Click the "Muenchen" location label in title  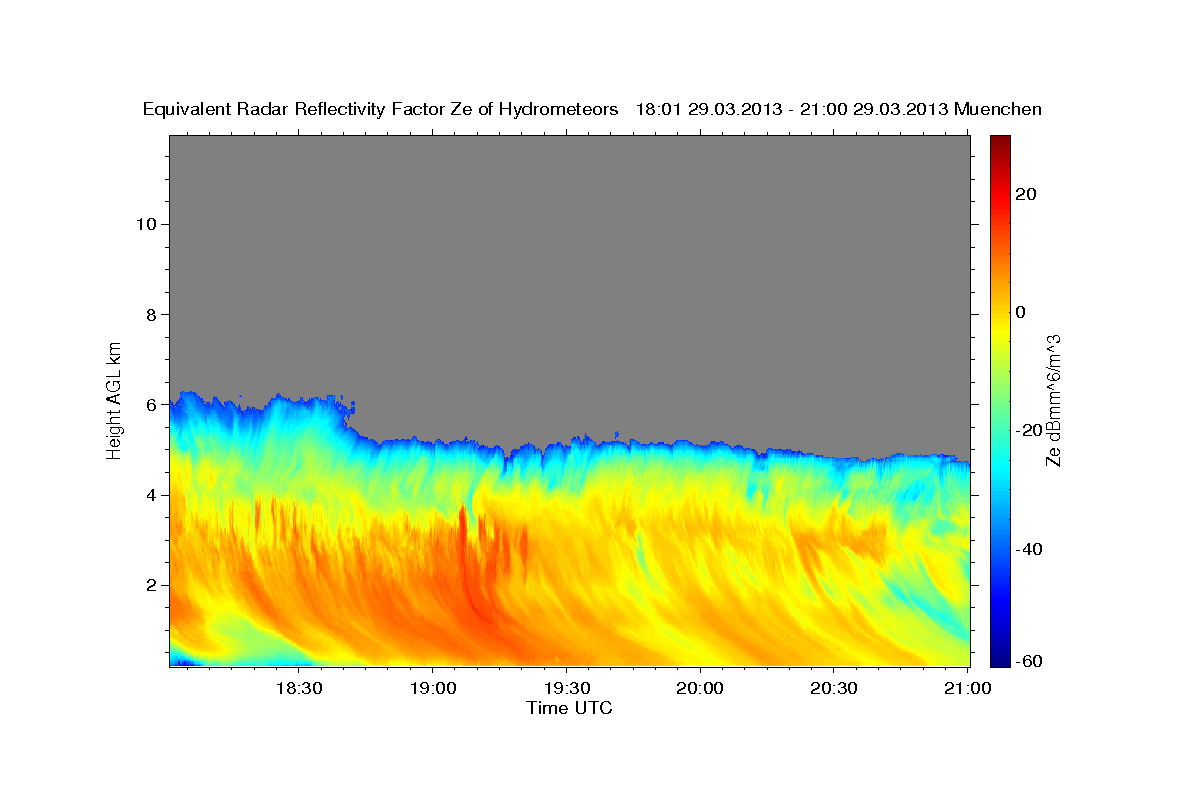(999, 109)
